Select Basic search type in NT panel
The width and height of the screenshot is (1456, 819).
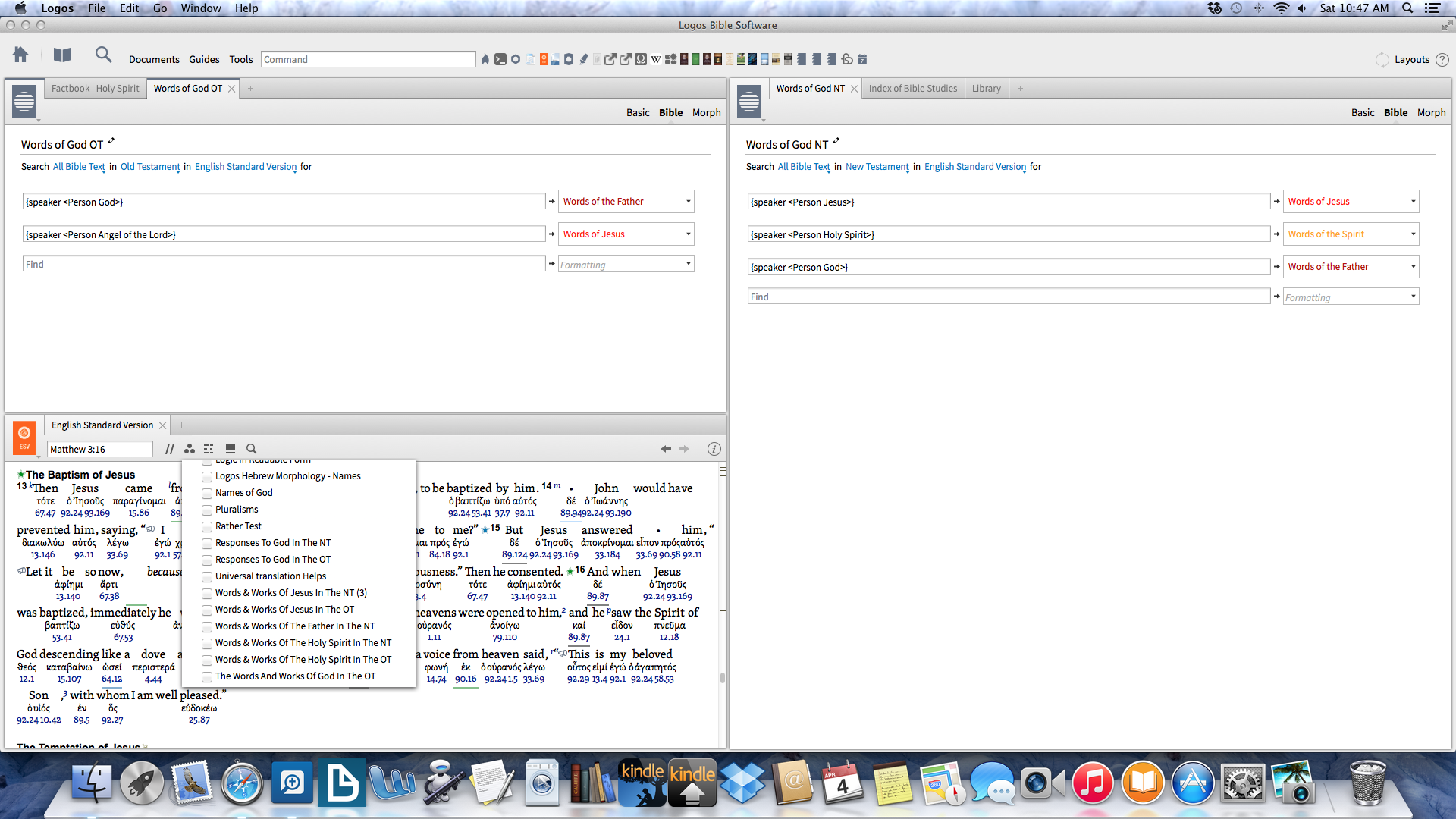pos(1363,113)
